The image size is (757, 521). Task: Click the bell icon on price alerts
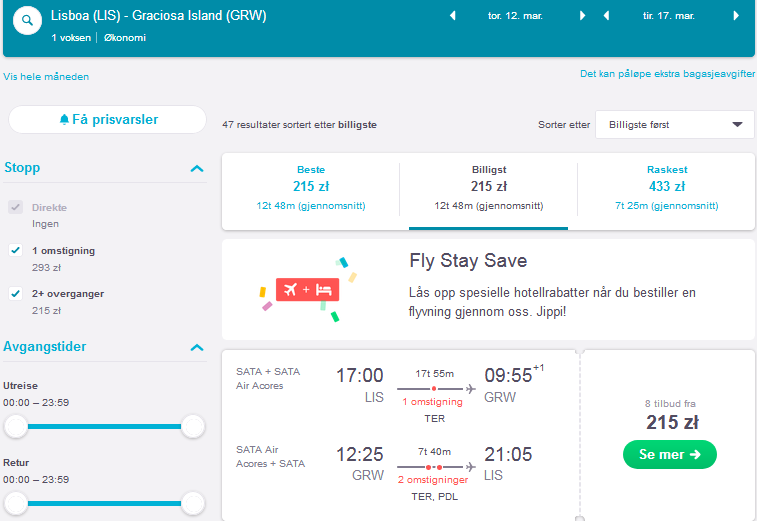(x=64, y=119)
